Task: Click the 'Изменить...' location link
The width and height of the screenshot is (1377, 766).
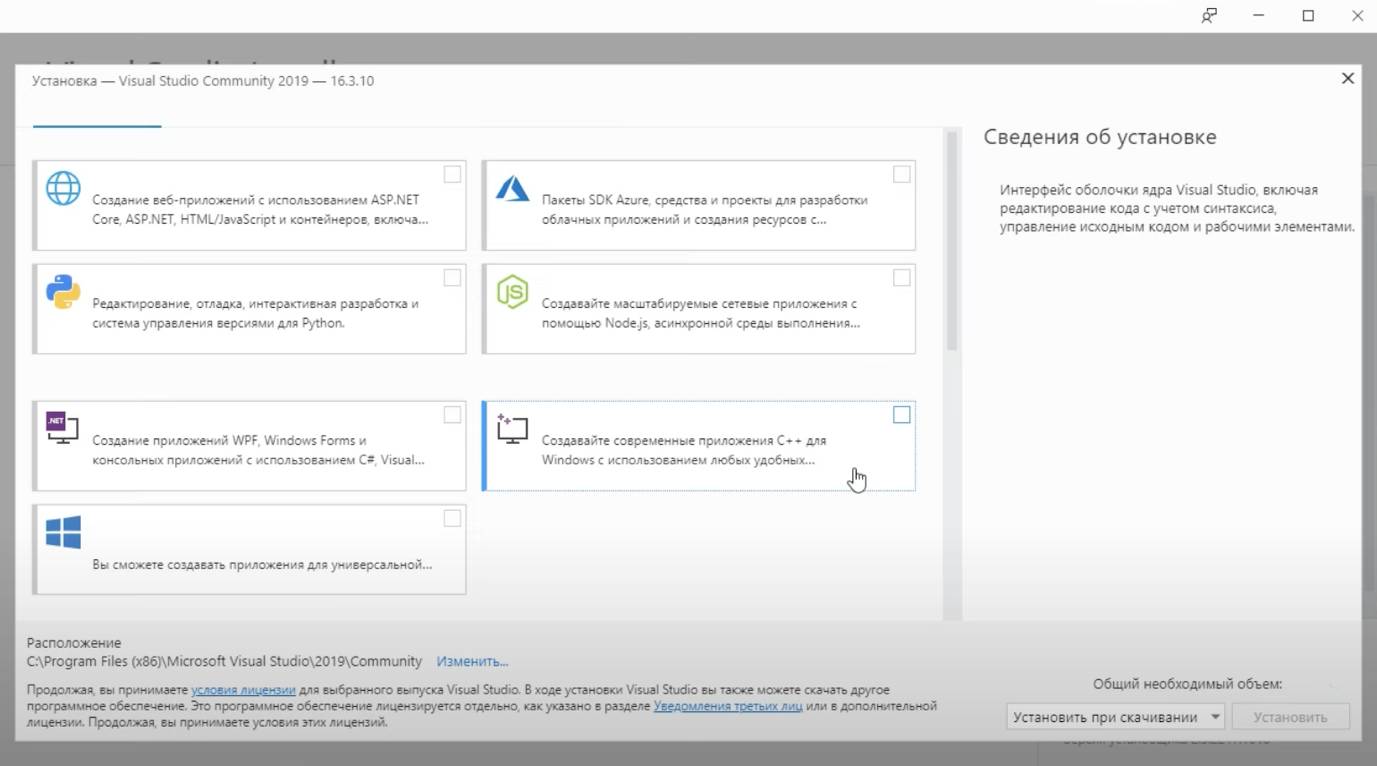Action: click(472, 661)
